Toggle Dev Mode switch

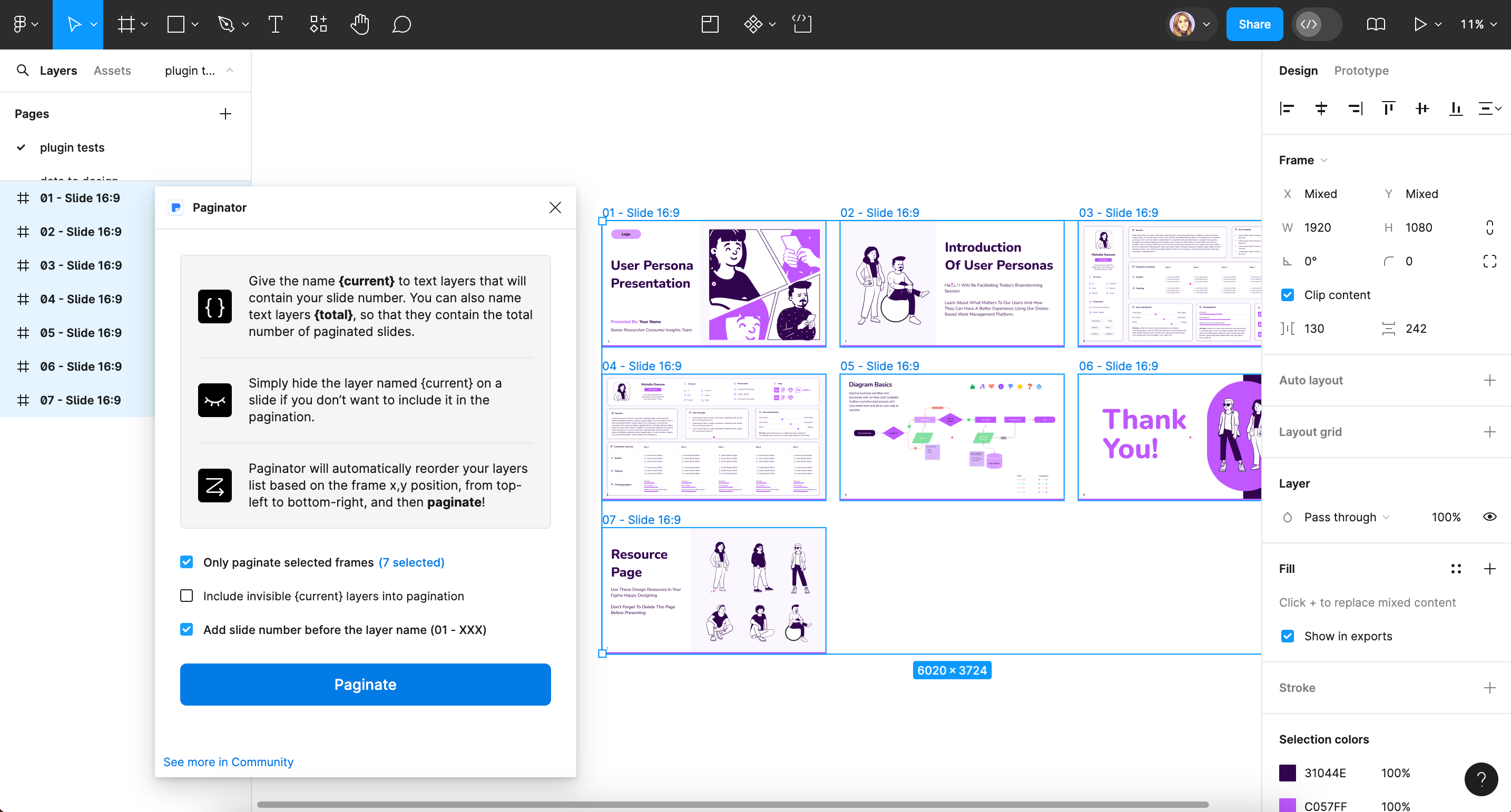1317,24
